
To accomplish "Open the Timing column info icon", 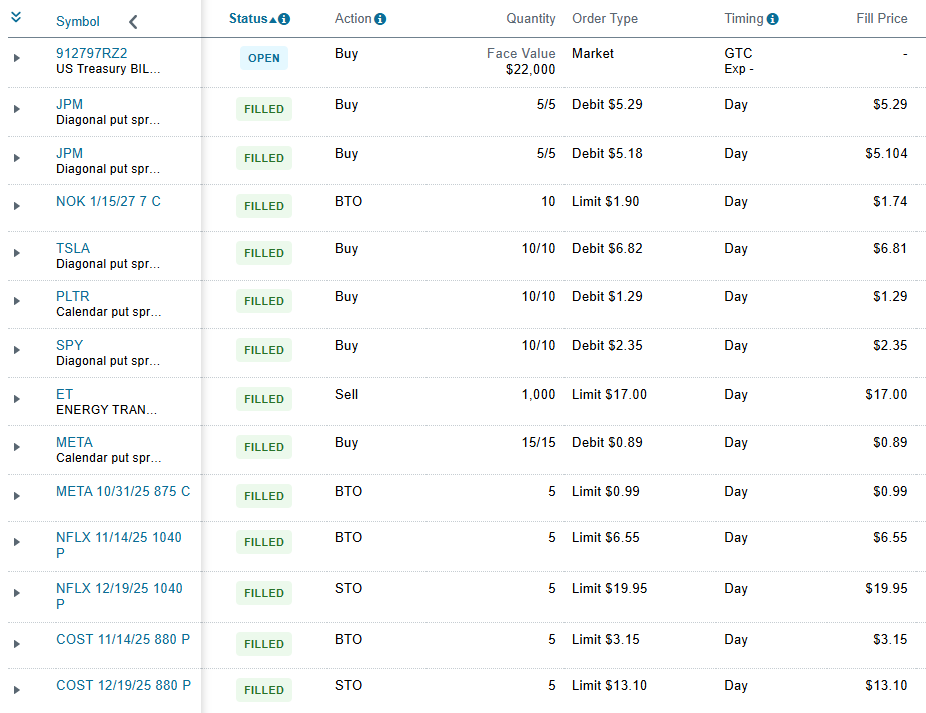I will (x=772, y=19).
